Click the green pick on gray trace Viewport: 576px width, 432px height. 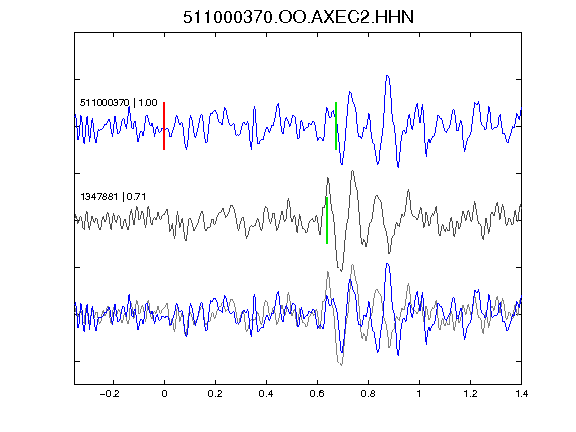pyautogui.click(x=327, y=220)
